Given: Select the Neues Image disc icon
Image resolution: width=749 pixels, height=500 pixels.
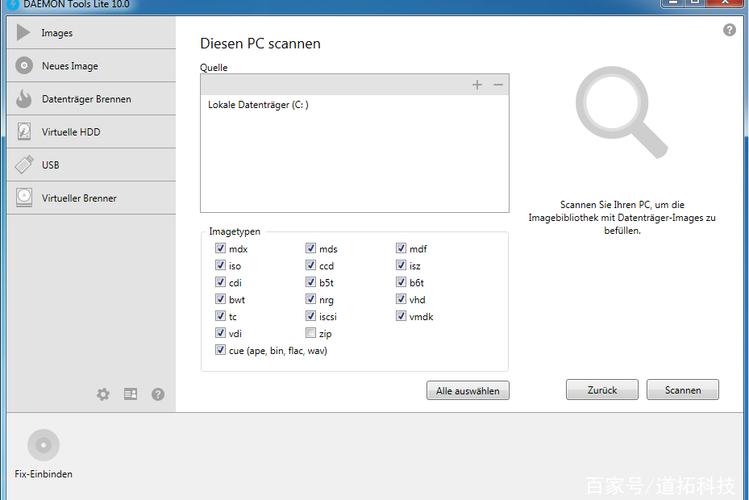Looking at the screenshot, I should tap(24, 65).
